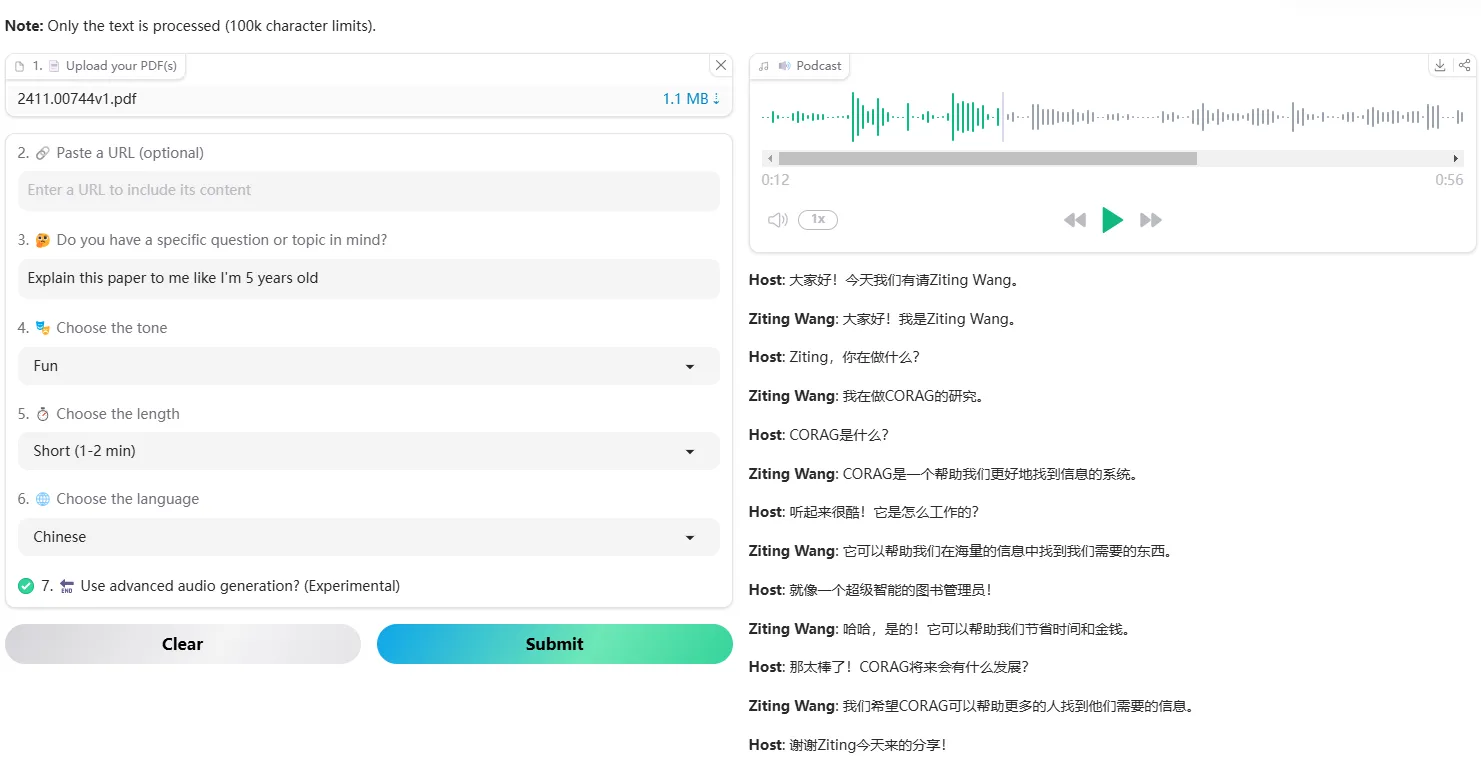Seek within the audio waveform

[x=1113, y=117]
